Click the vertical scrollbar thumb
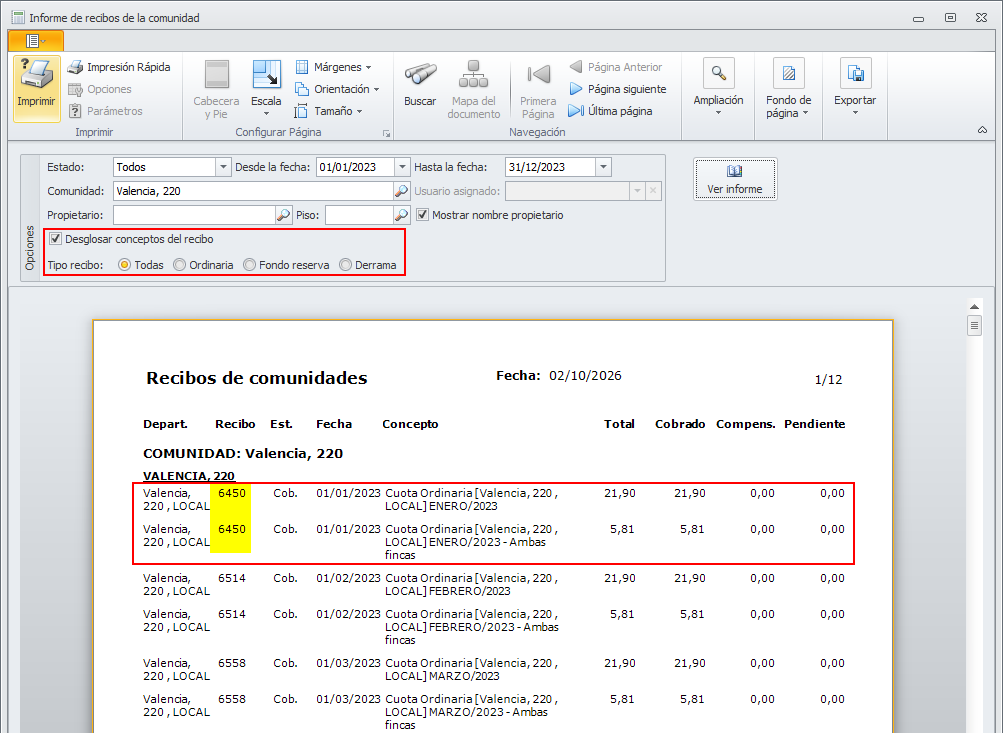The height and width of the screenshot is (733, 1003). click(x=974, y=326)
